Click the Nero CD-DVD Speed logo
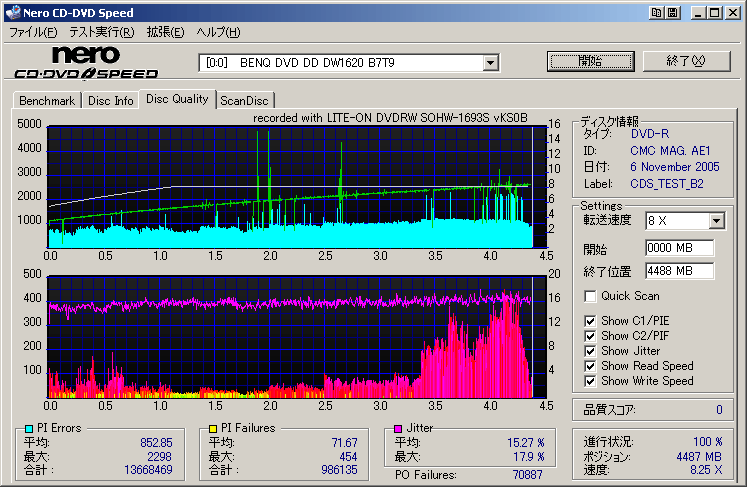Image resolution: width=747 pixels, height=487 pixels. click(x=86, y=63)
